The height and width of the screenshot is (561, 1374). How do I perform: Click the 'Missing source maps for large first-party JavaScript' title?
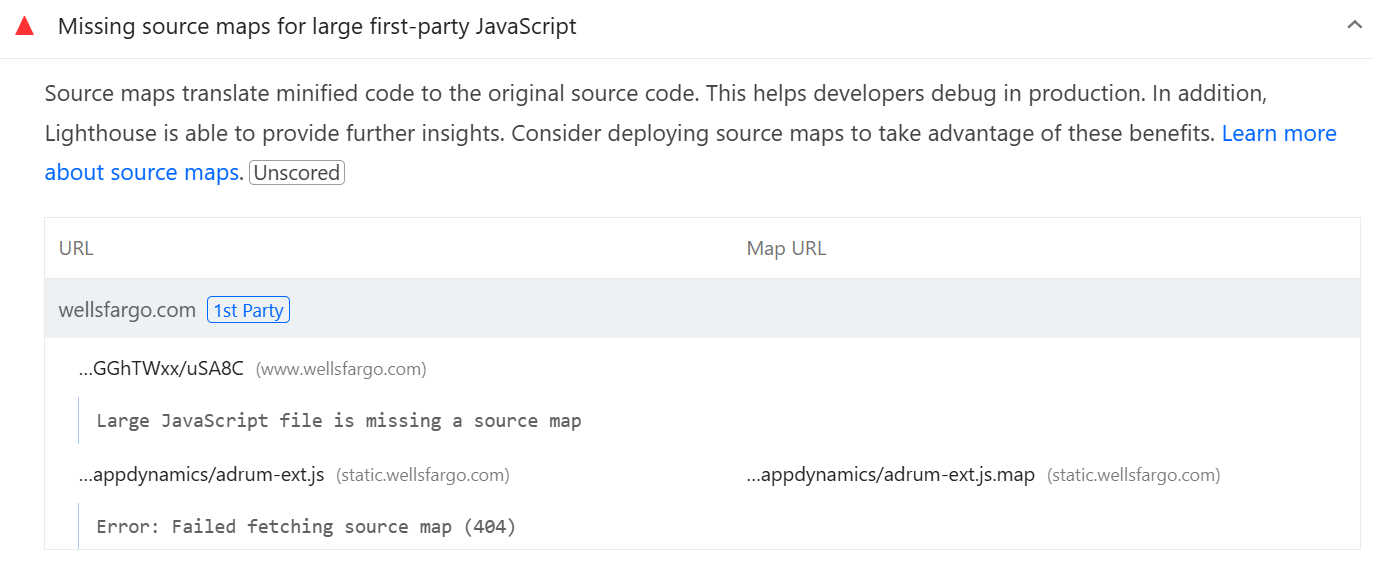click(317, 26)
